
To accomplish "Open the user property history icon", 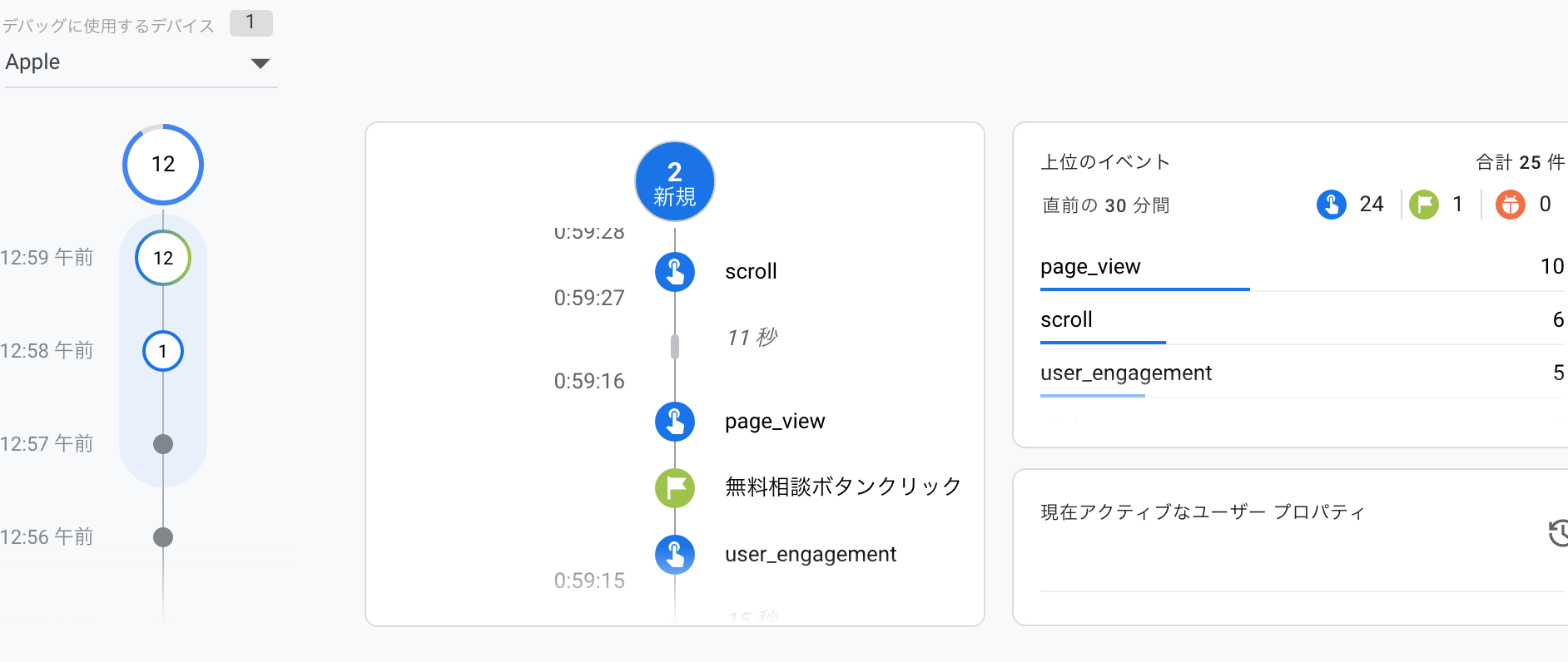I will (x=1558, y=533).
